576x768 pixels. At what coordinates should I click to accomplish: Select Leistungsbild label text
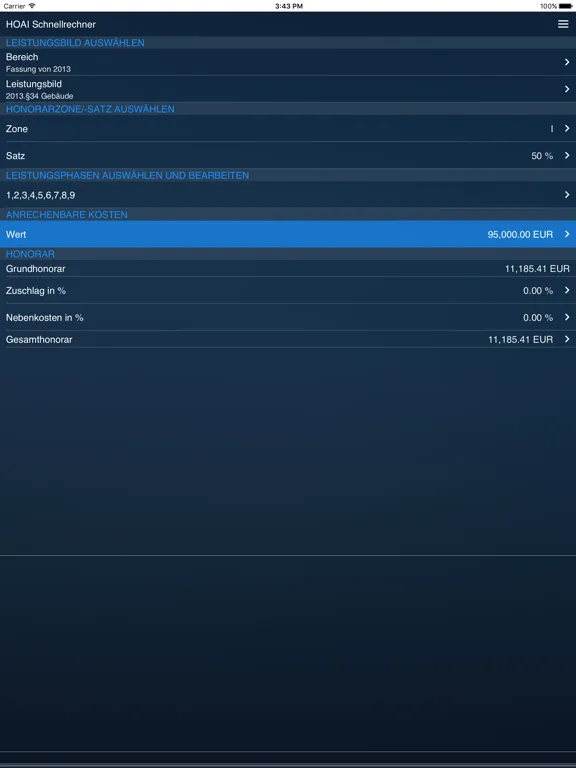coord(34,84)
